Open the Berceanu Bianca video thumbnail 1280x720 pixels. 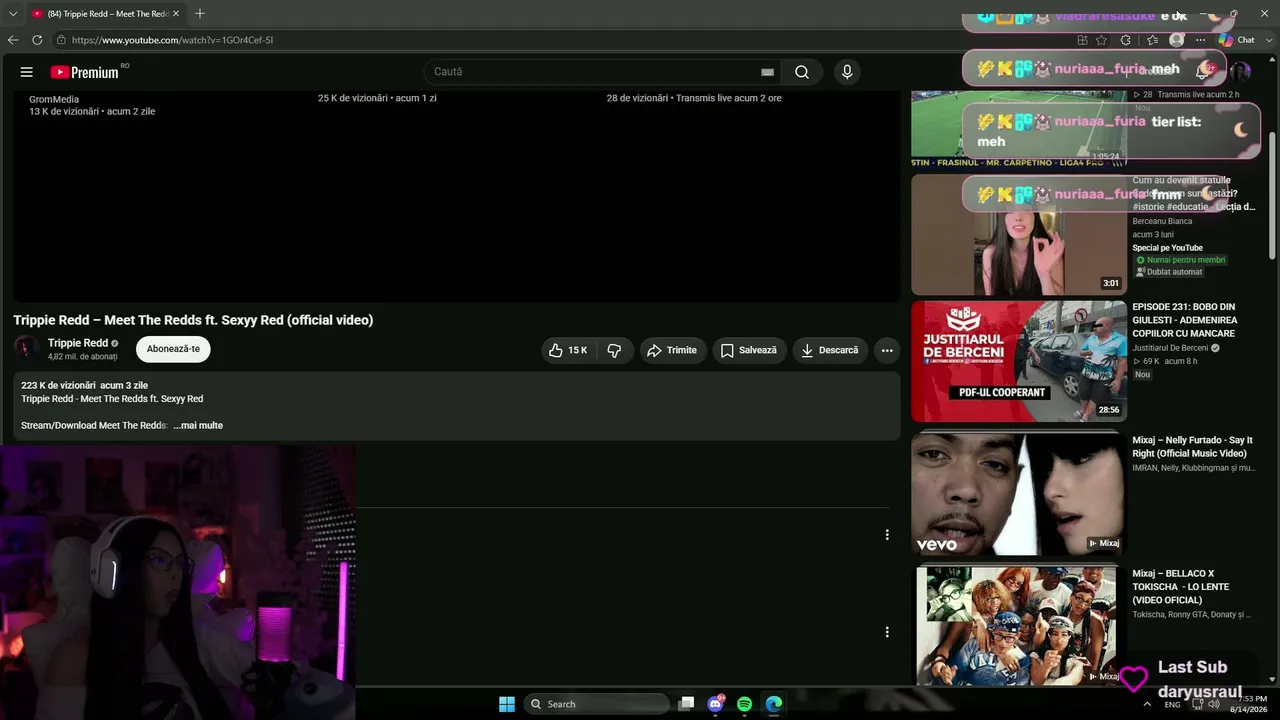tap(1019, 235)
